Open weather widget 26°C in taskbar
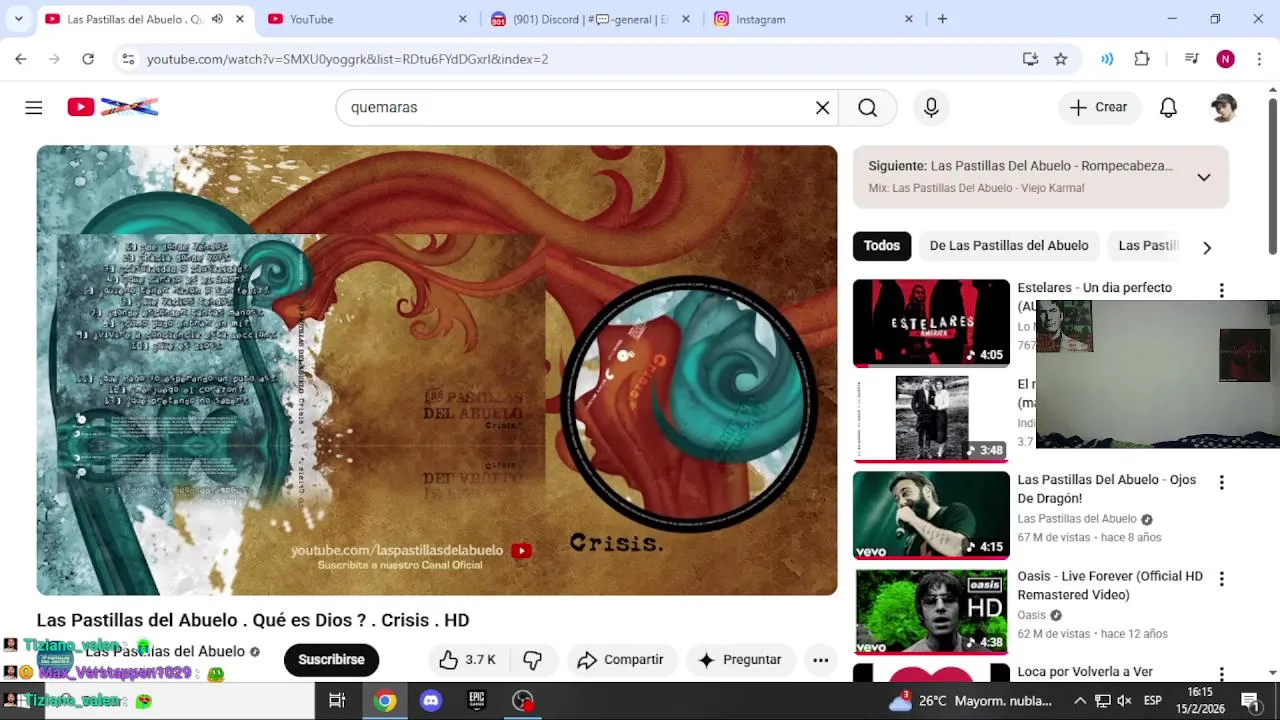 [969, 701]
